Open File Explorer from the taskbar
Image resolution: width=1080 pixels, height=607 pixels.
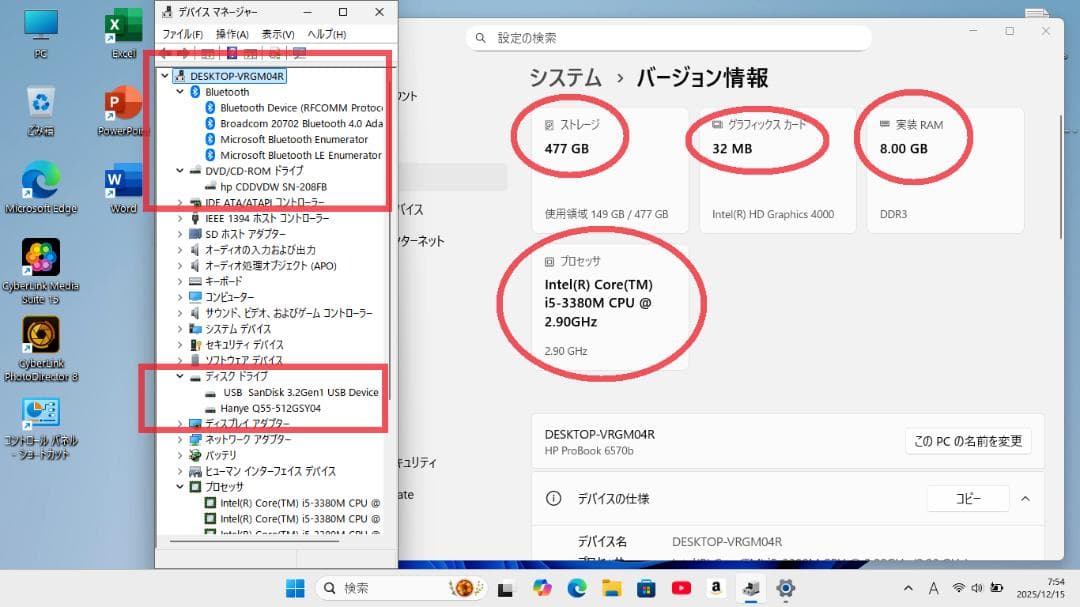[612, 588]
